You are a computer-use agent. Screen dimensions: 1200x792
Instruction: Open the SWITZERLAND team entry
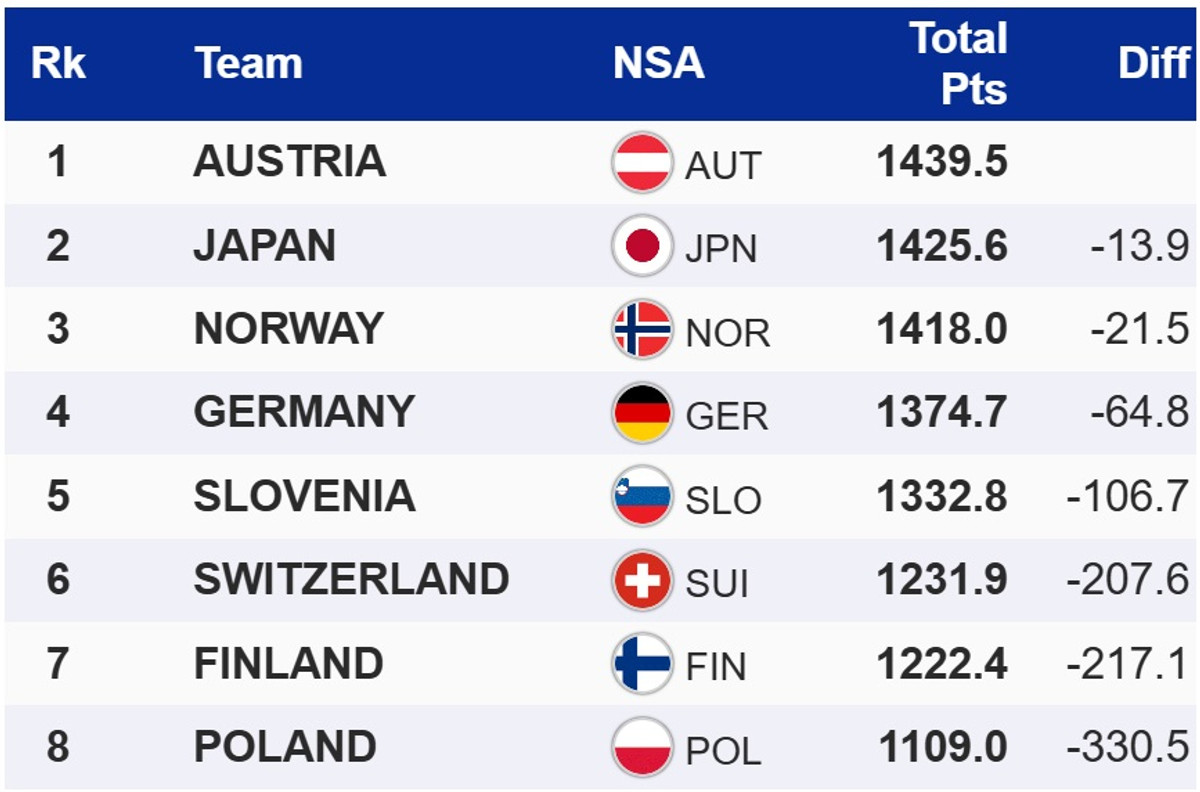point(351,580)
